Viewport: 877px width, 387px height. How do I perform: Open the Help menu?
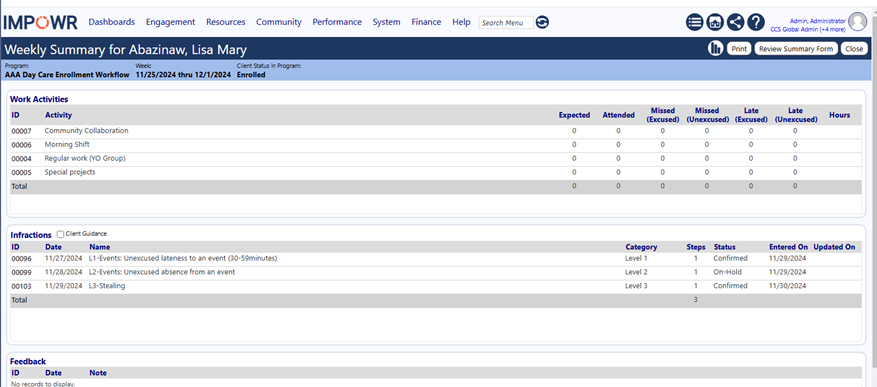pos(461,22)
